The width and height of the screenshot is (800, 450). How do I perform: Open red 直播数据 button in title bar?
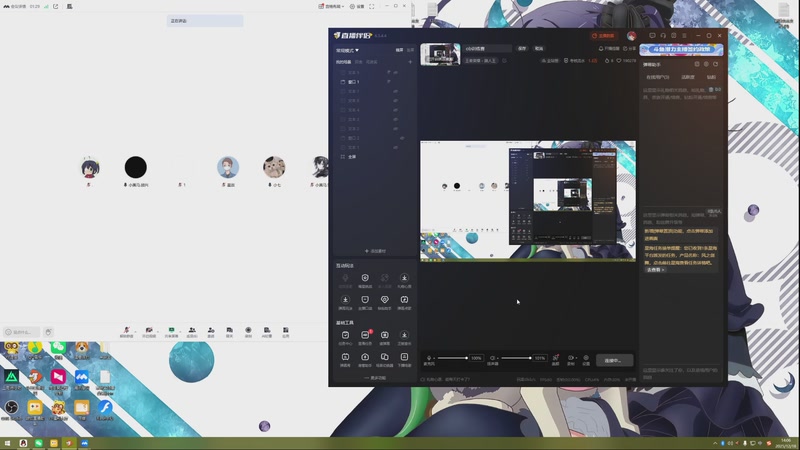(x=603, y=36)
